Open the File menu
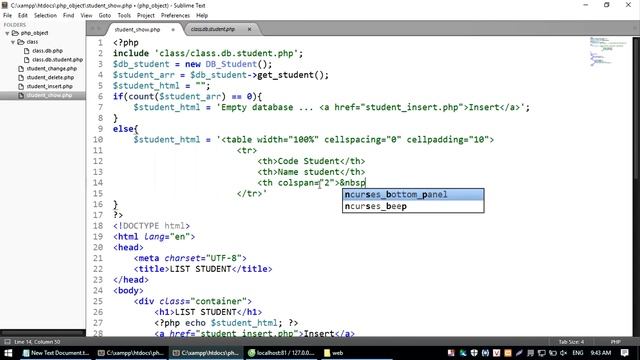The image size is (640, 360). (x=7, y=16)
